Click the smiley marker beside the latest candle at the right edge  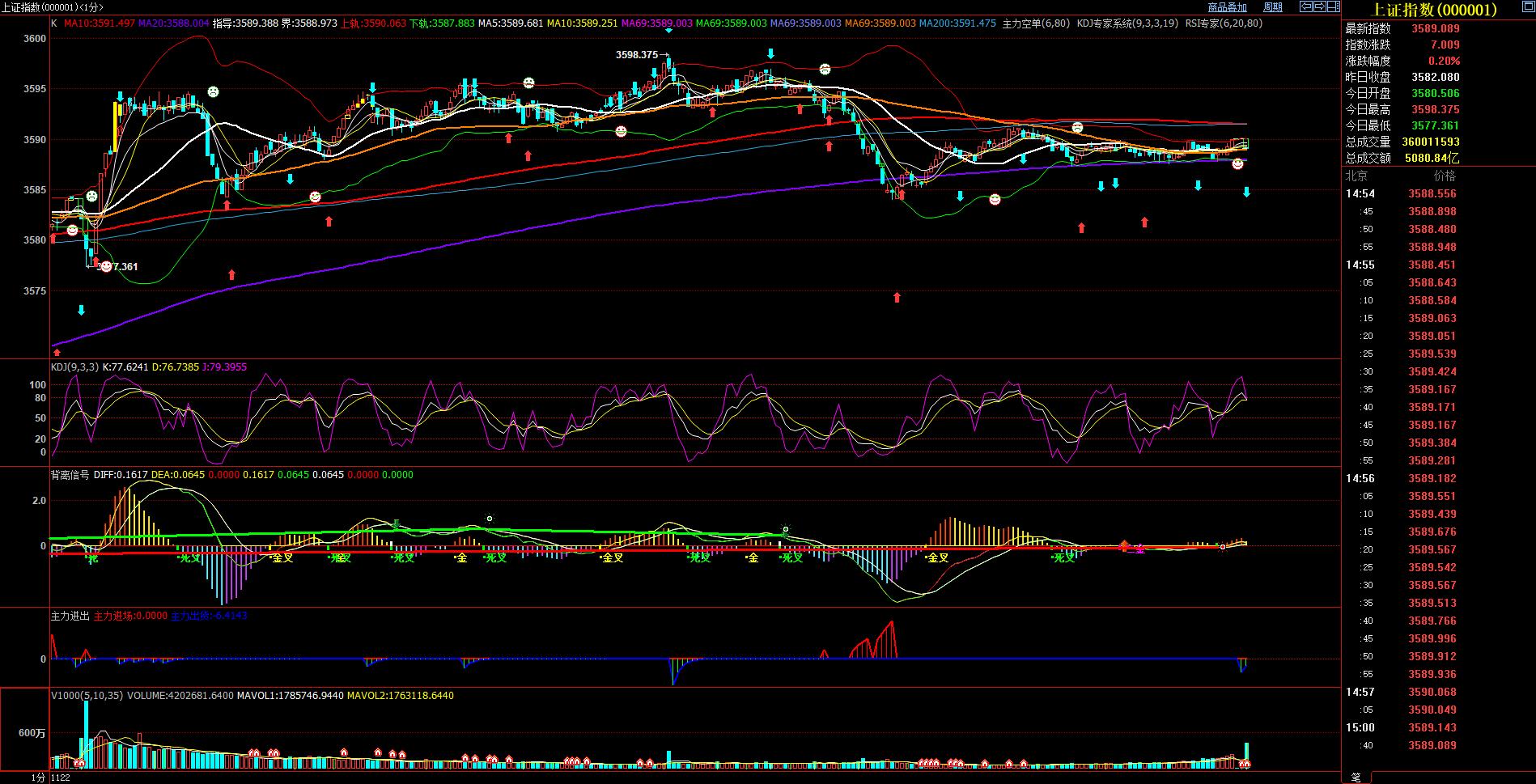(x=1237, y=164)
